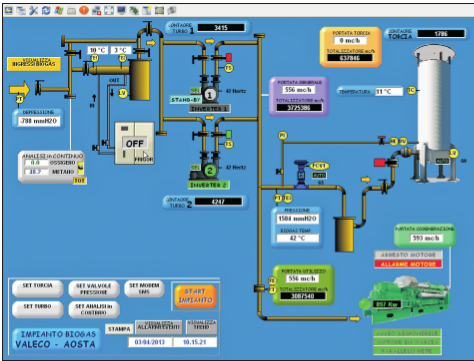The width and height of the screenshot is (474, 361).
Task: Open the Visualizza Ingressi Biogas panel
Action: click(34, 64)
